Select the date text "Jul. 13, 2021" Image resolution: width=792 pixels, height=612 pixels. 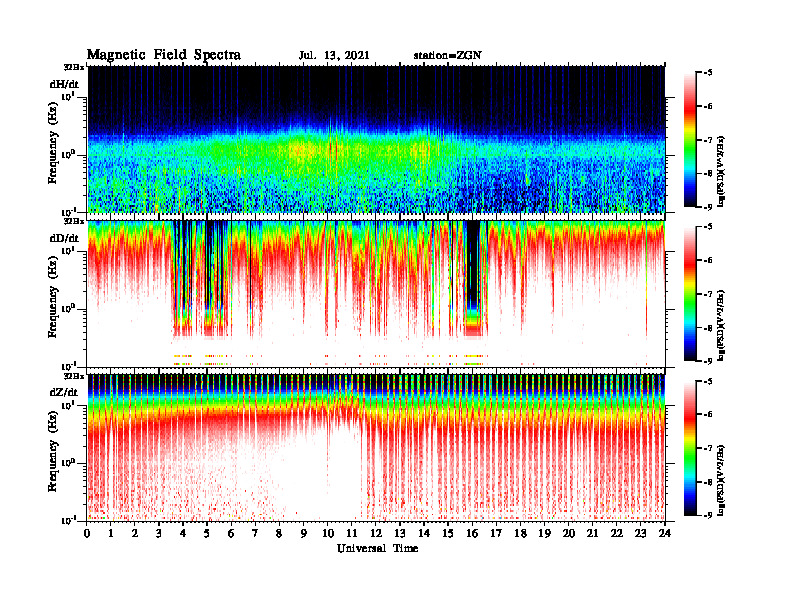click(334, 56)
